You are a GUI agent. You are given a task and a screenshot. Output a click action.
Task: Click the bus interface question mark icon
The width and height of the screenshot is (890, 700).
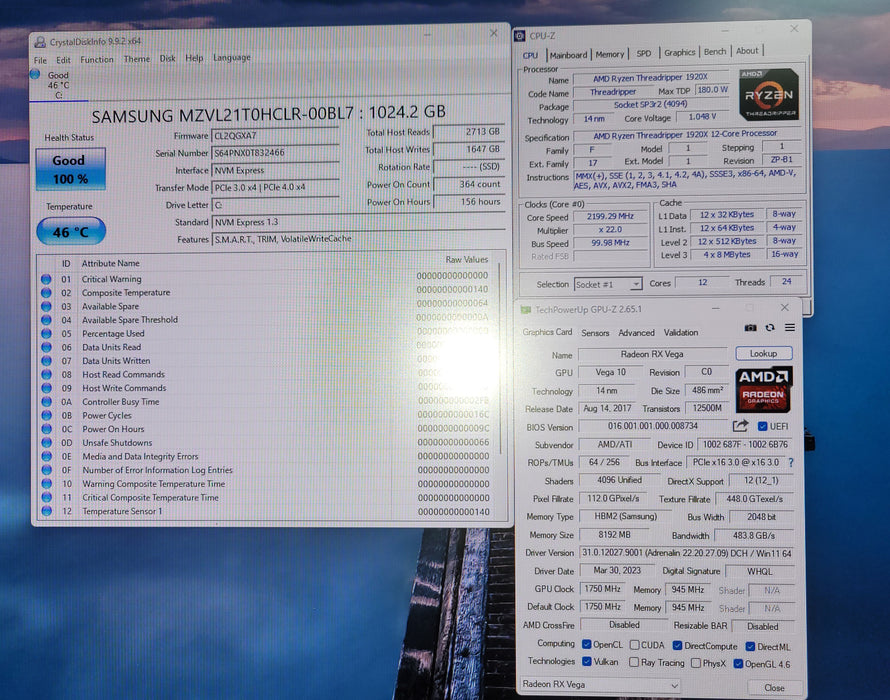[791, 463]
